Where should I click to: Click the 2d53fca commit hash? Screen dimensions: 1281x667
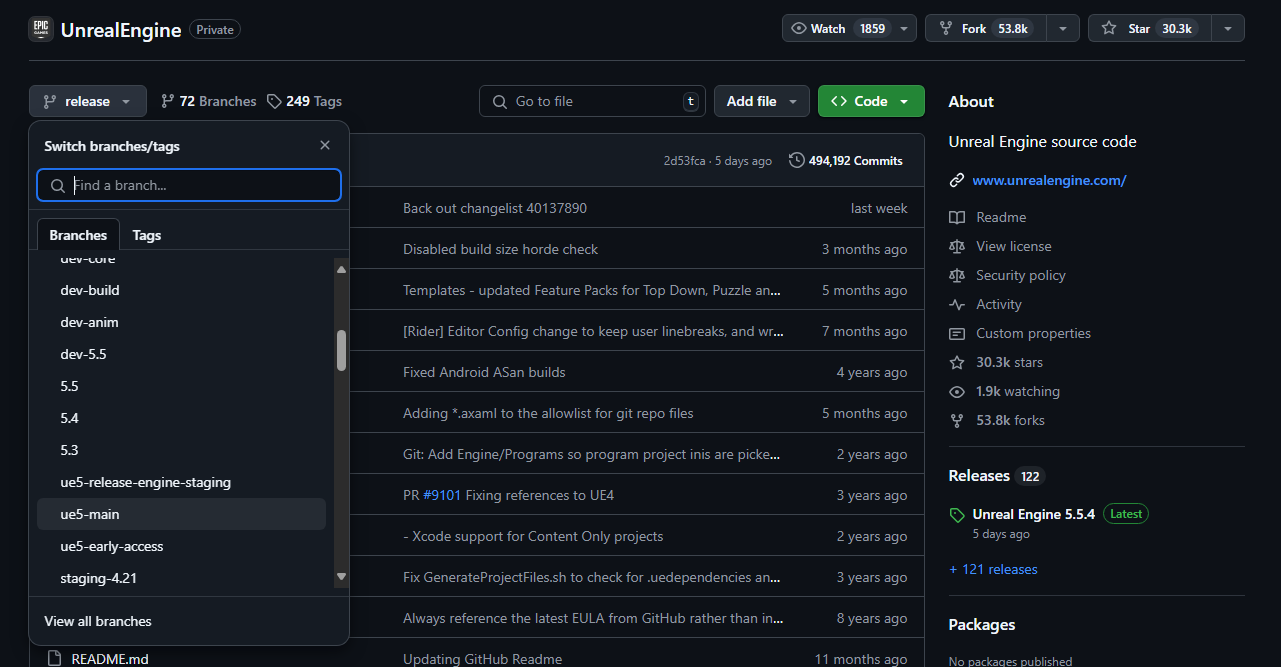(x=685, y=161)
